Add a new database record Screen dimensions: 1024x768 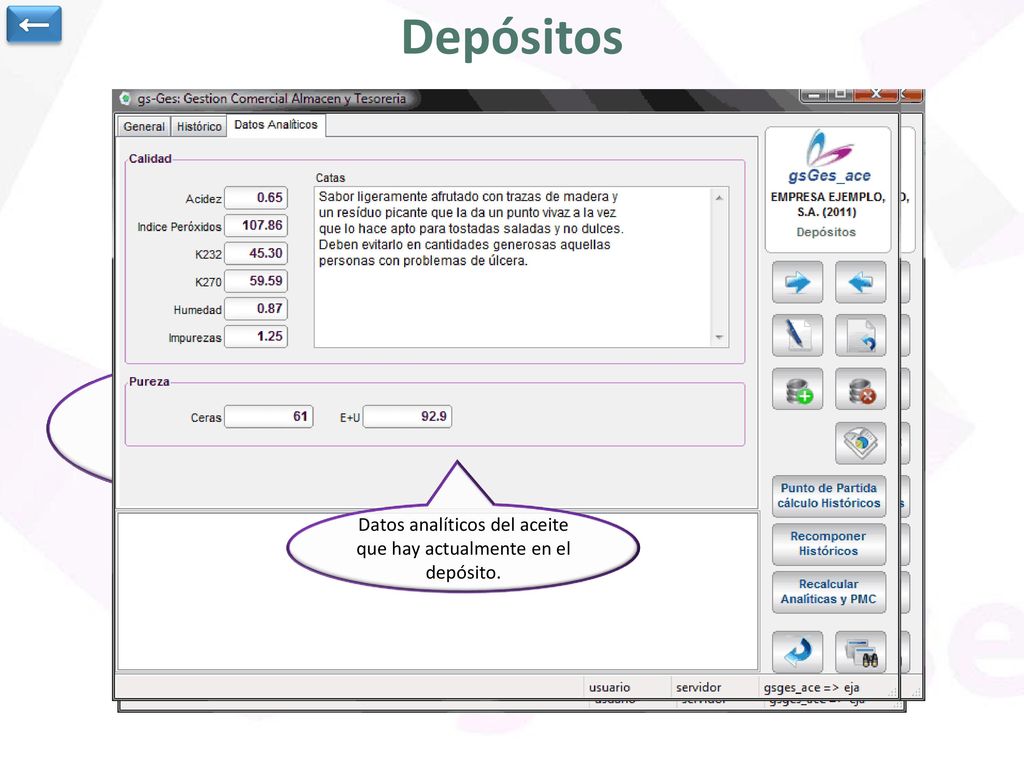pyautogui.click(x=797, y=389)
